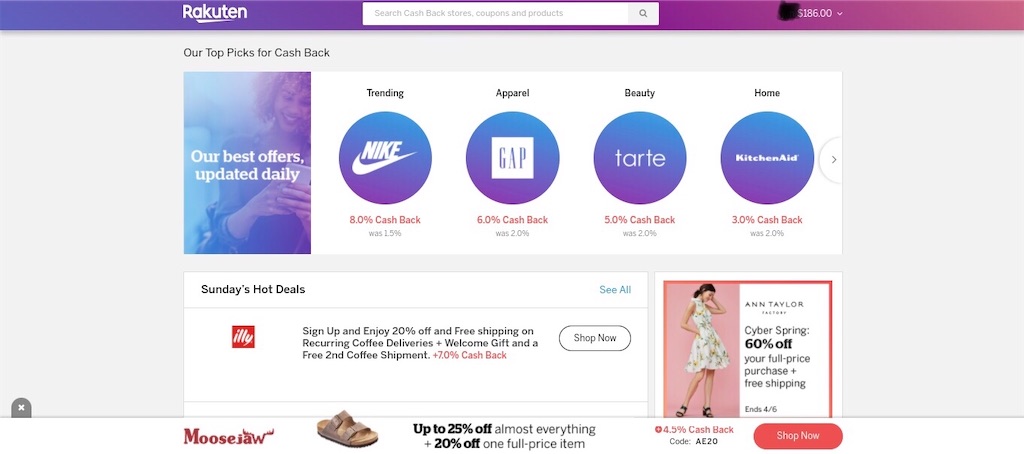Image resolution: width=1024 pixels, height=454 pixels.
Task: Click the red Moosejaw Shop Now button
Action: [798, 436]
